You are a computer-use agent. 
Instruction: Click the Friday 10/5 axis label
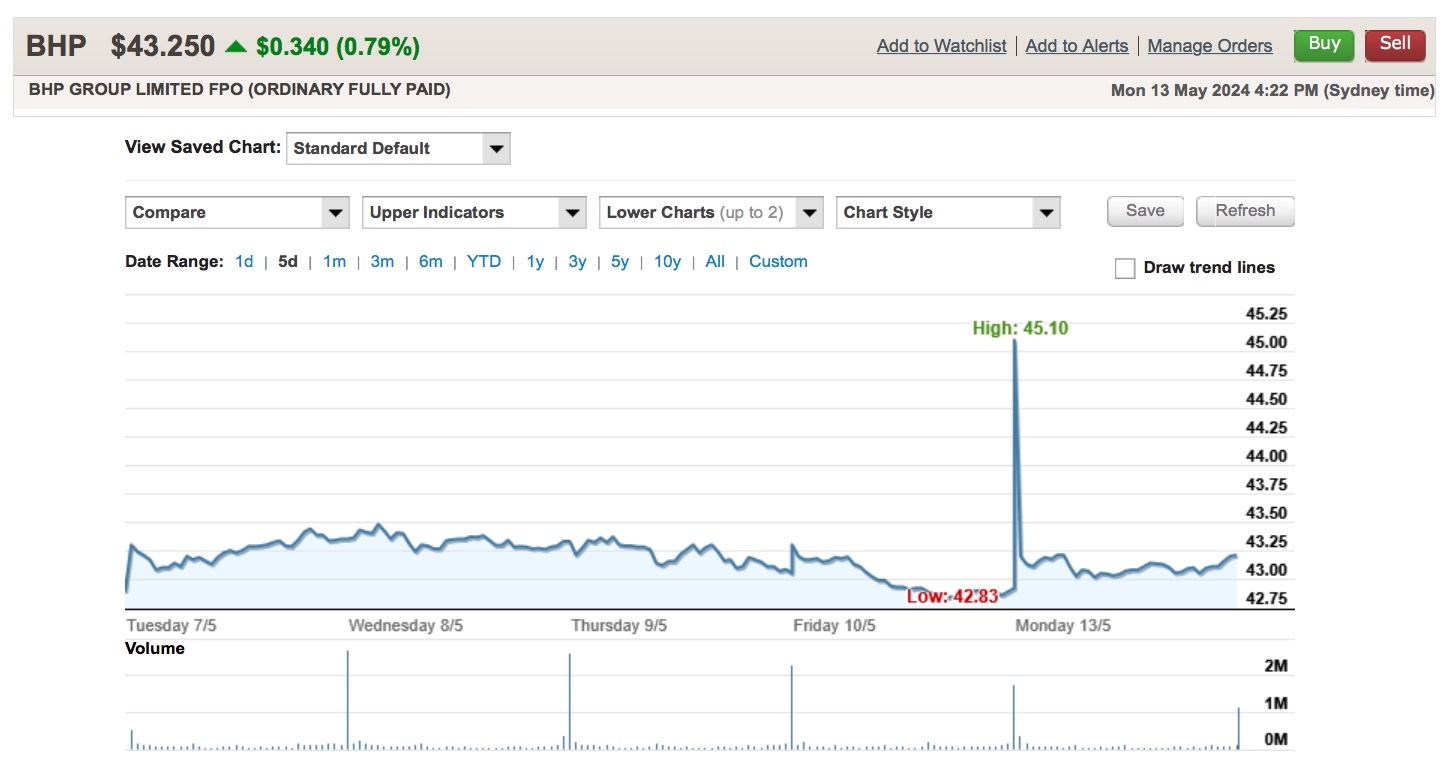(x=834, y=626)
